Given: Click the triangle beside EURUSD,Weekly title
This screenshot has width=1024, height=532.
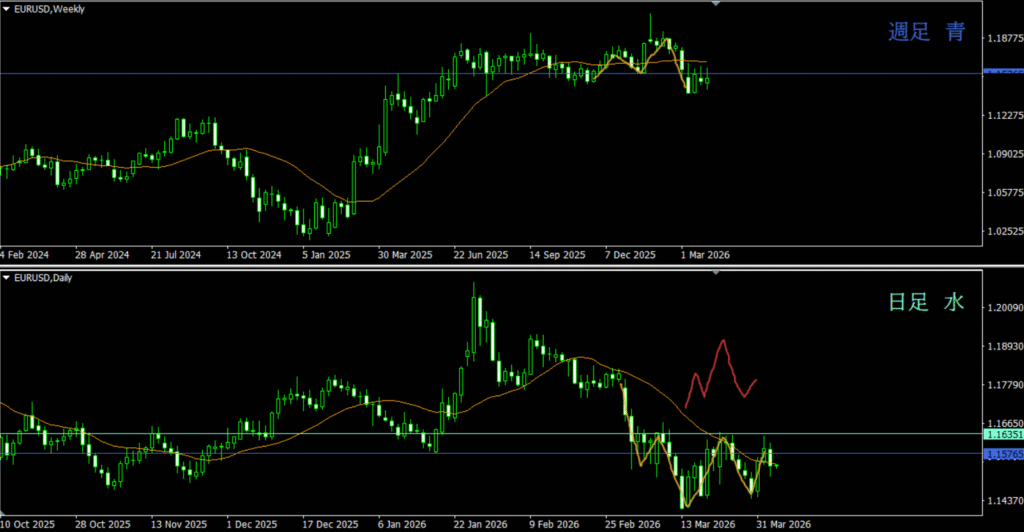Looking at the screenshot, I should 6,9.
